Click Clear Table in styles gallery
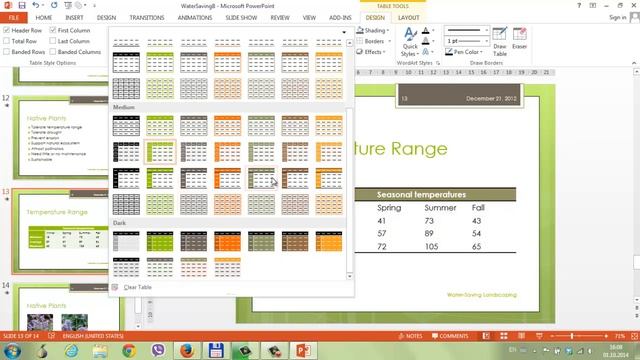640x360 pixels. coord(137,287)
